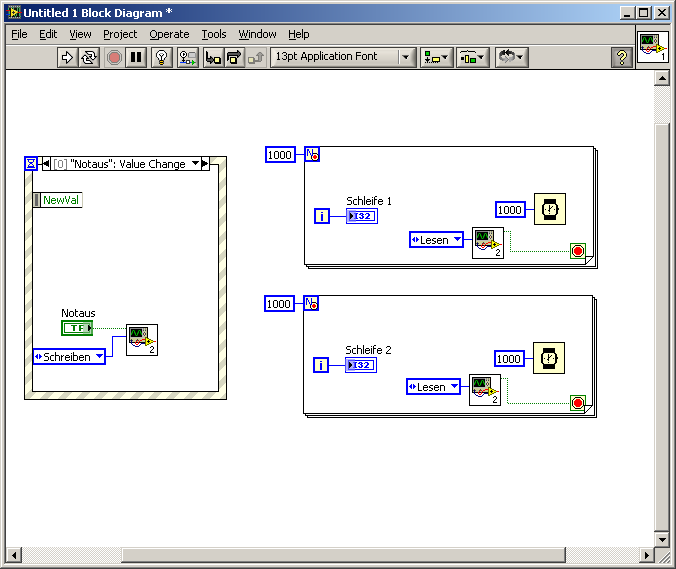Open the Align Objects dropdown
The image size is (676, 569).
pyautogui.click(x=437, y=57)
